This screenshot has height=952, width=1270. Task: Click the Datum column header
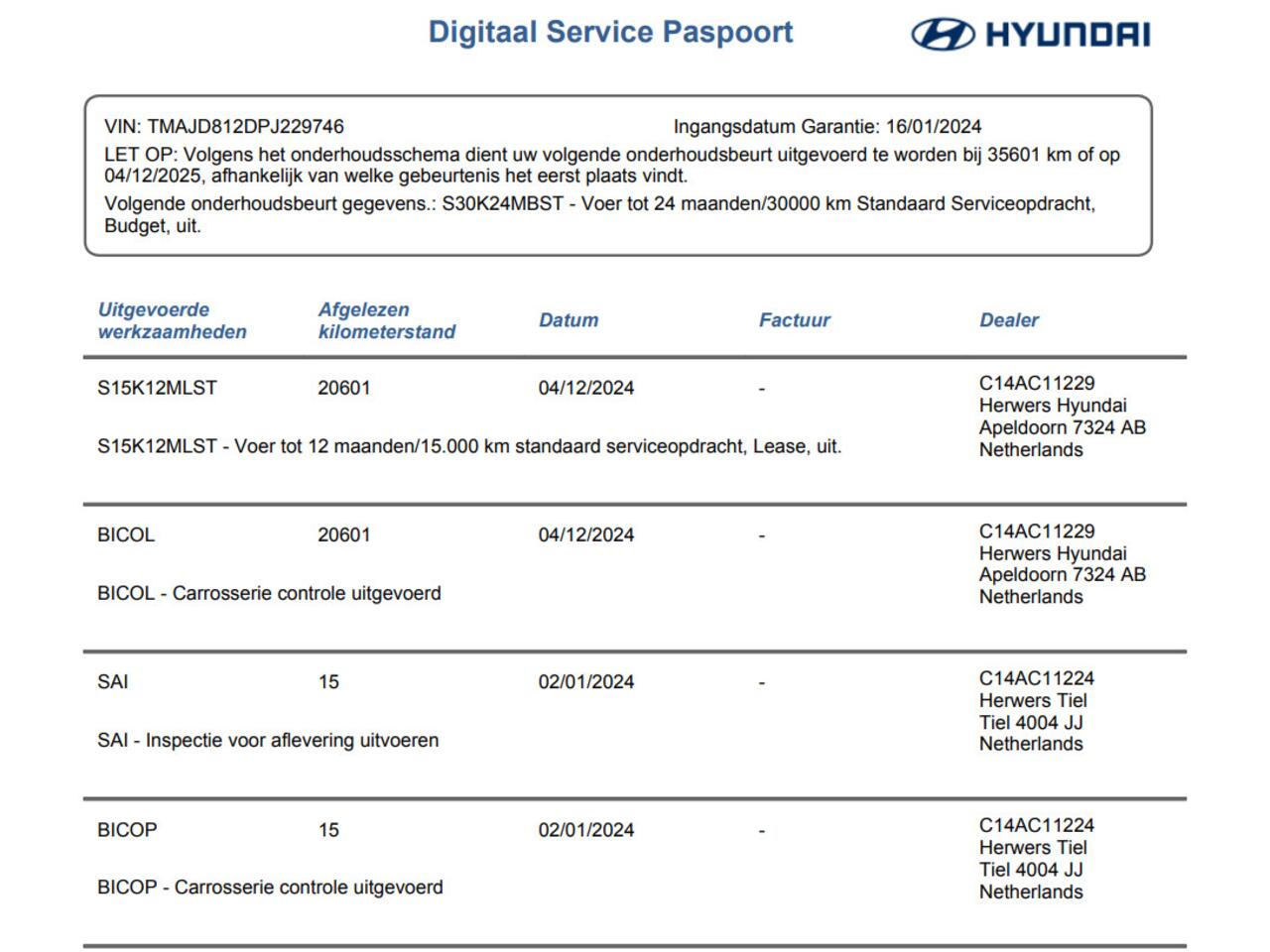[x=568, y=320]
